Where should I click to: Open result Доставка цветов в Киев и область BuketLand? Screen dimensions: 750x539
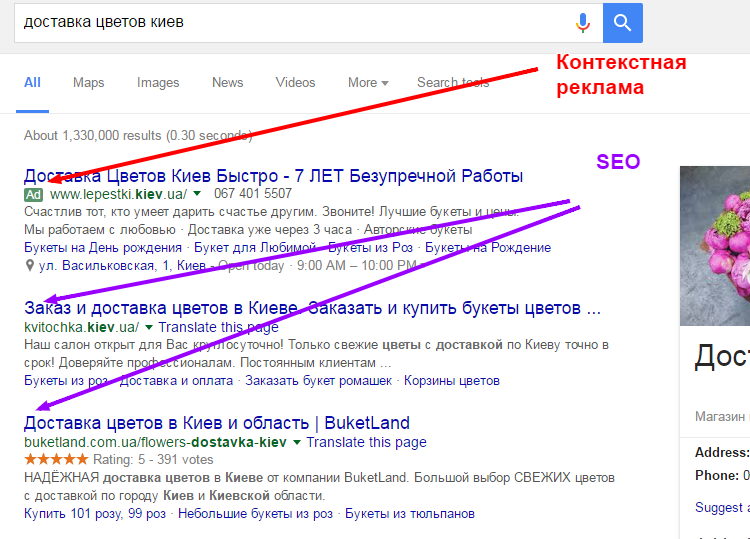(x=217, y=423)
